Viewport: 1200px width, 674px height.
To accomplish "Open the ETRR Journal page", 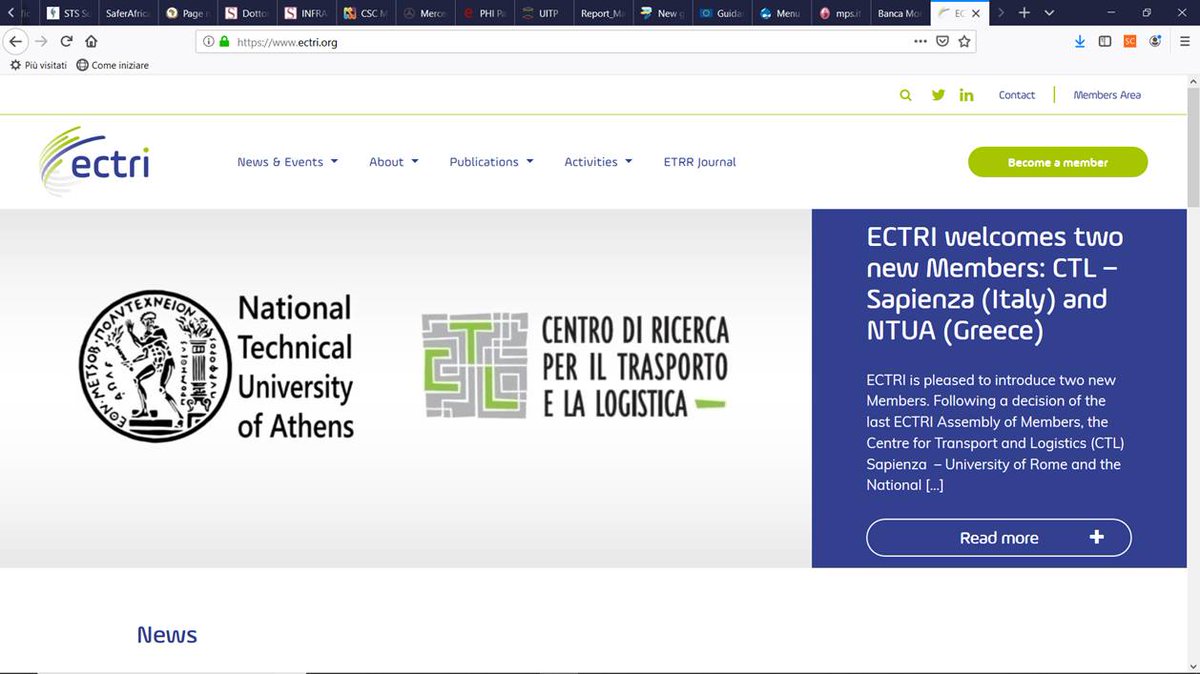I will (x=700, y=162).
